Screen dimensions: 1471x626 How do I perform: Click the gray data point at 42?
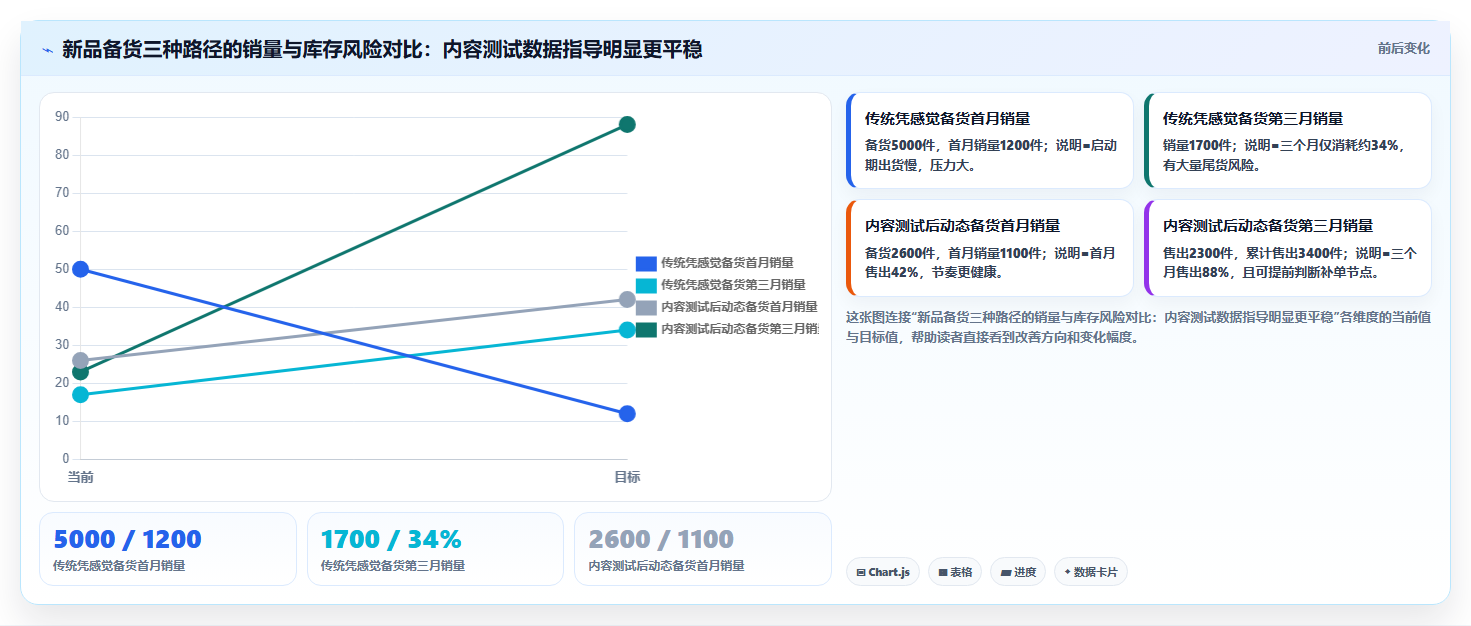[x=627, y=300]
